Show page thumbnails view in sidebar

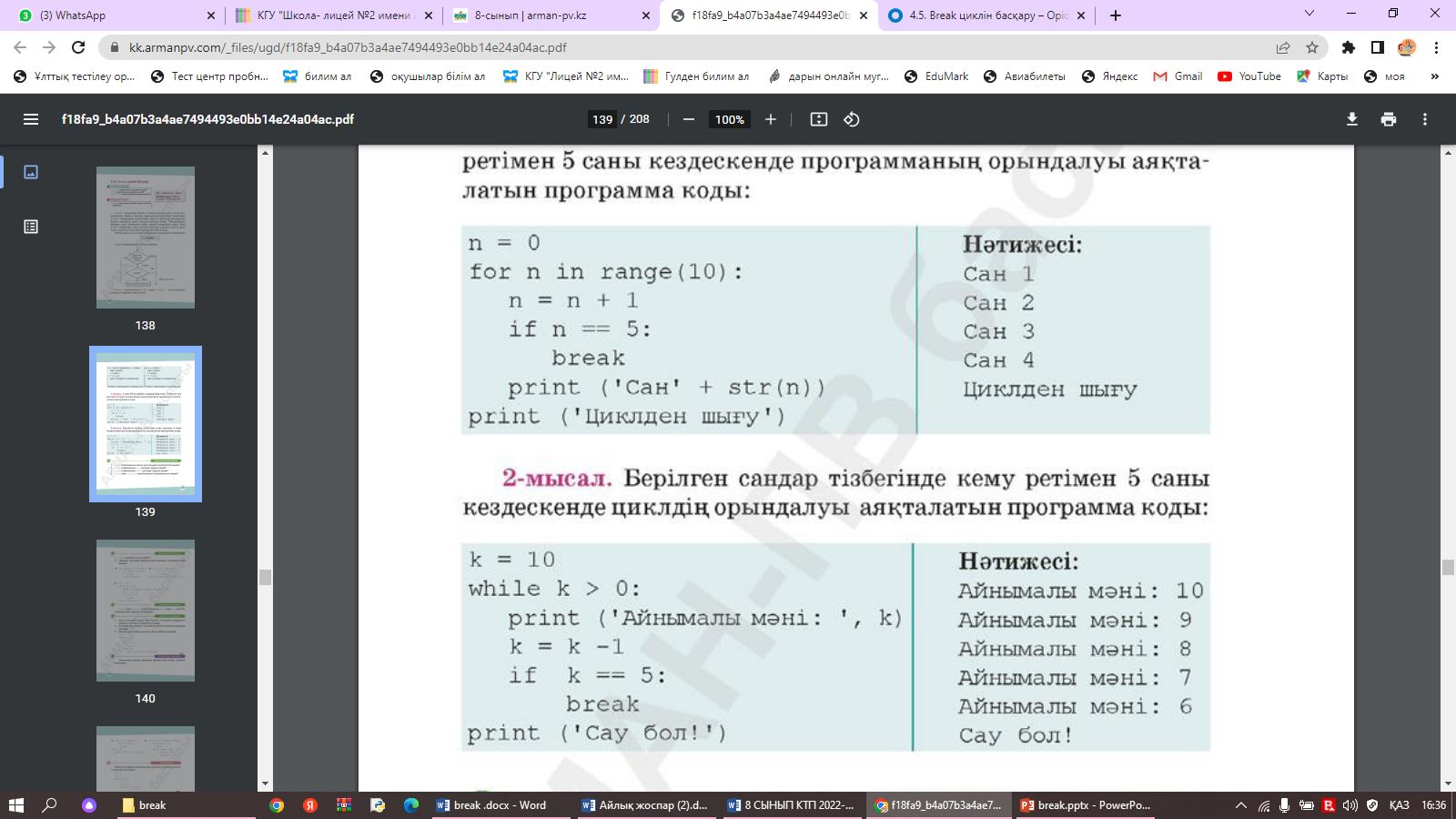31,172
